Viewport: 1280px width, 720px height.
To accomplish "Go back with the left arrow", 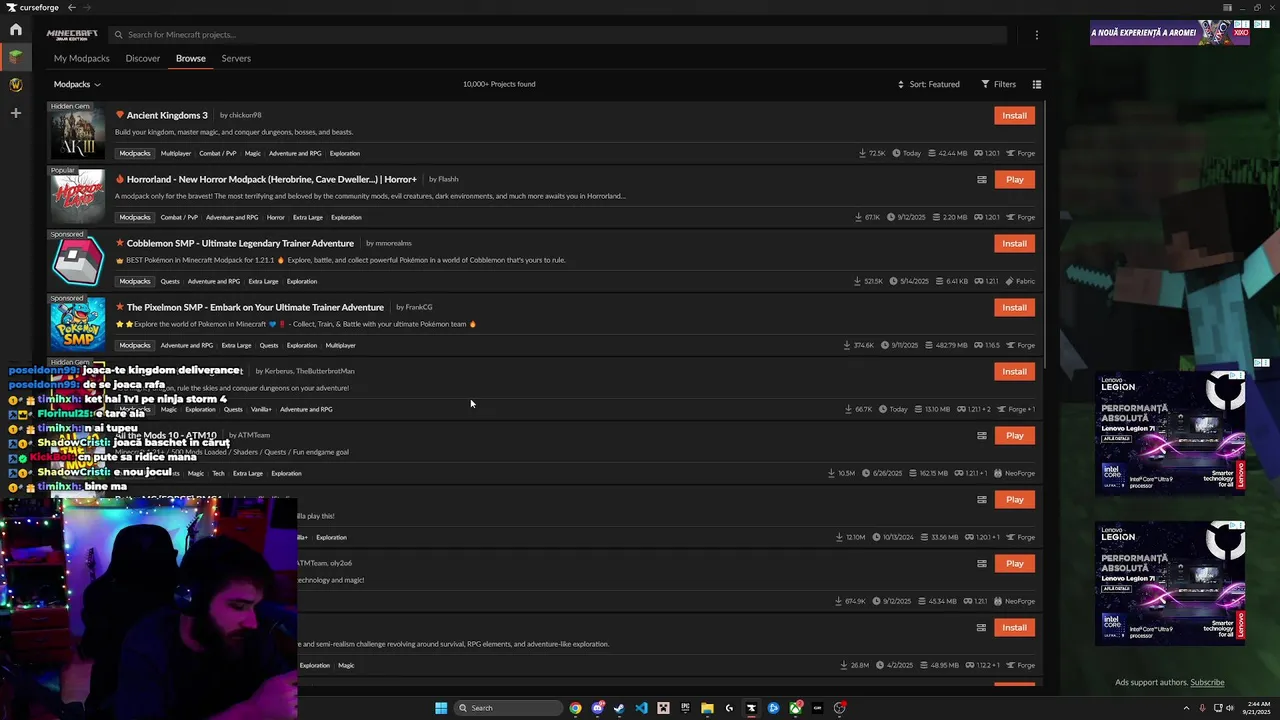I will (71, 7).
